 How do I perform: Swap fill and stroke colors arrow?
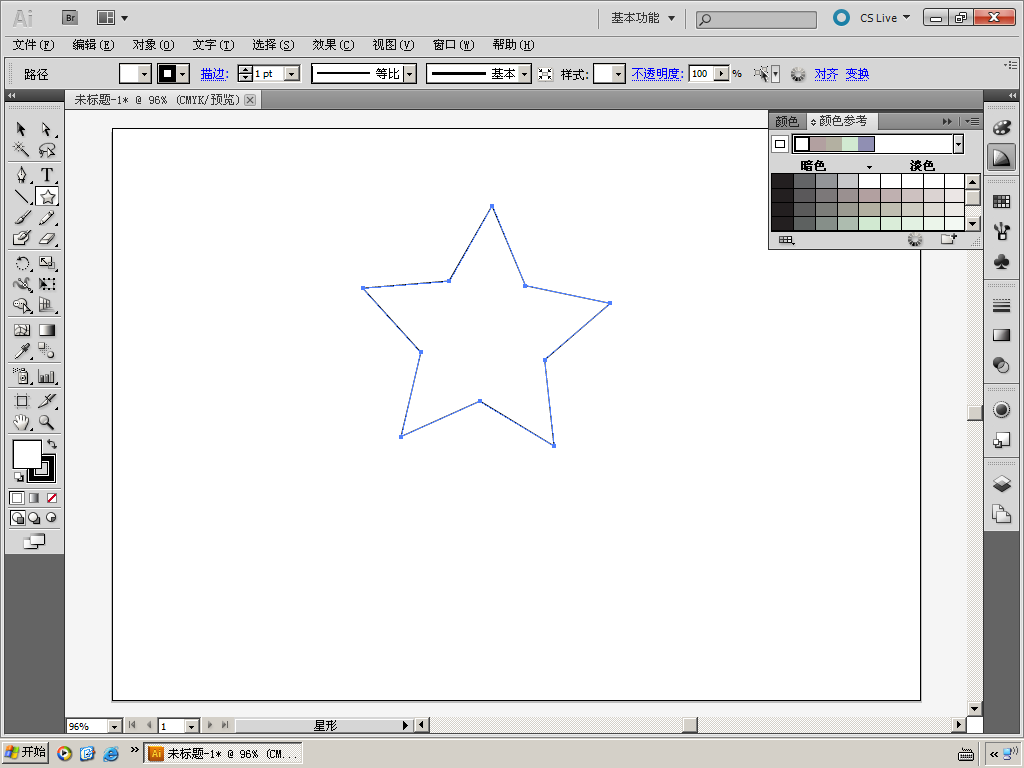52,443
